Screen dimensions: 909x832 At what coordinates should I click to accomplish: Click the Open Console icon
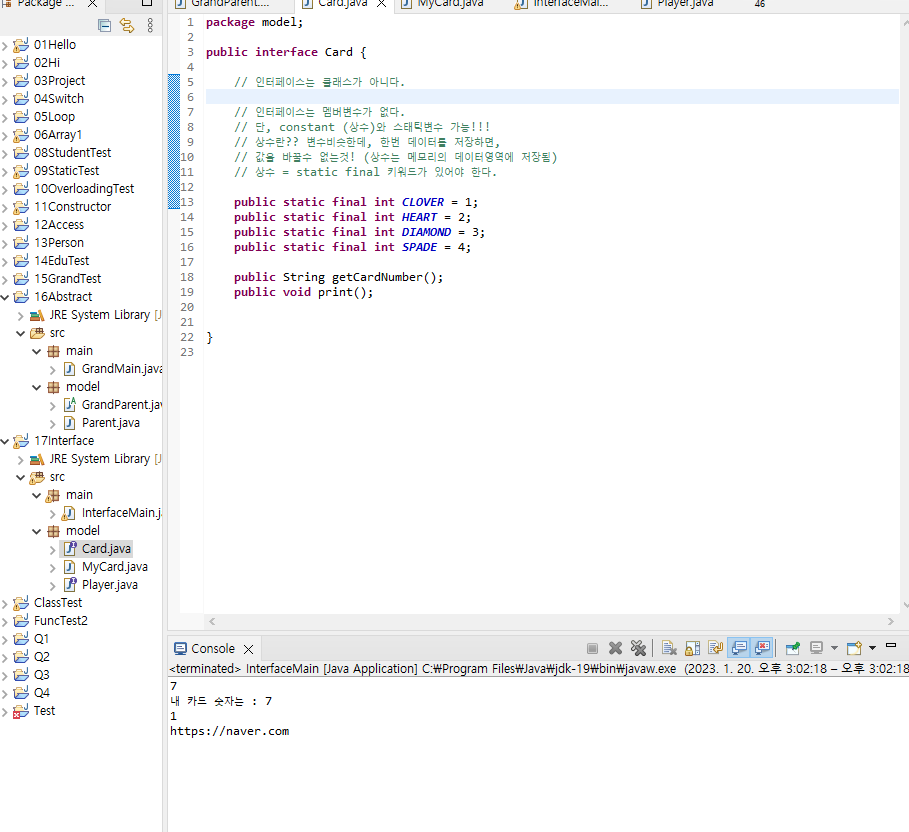pos(854,648)
